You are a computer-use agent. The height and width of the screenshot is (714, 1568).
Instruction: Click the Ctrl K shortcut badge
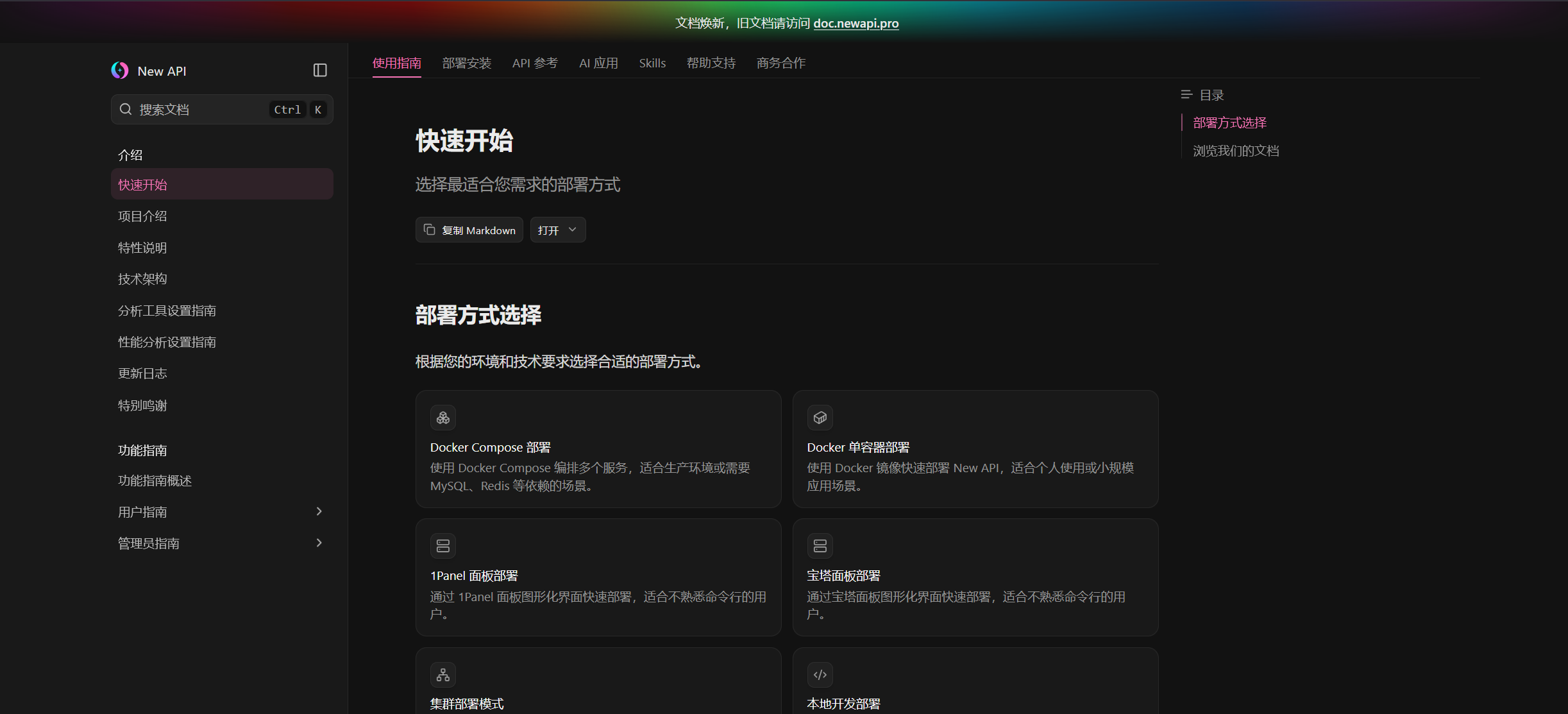click(x=298, y=110)
